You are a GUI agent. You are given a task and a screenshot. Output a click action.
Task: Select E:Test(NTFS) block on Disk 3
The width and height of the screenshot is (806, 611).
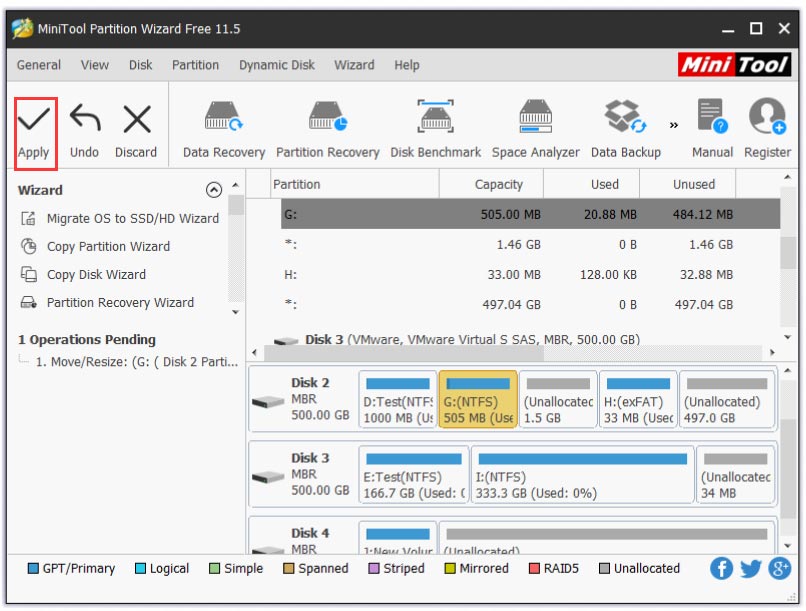[414, 475]
